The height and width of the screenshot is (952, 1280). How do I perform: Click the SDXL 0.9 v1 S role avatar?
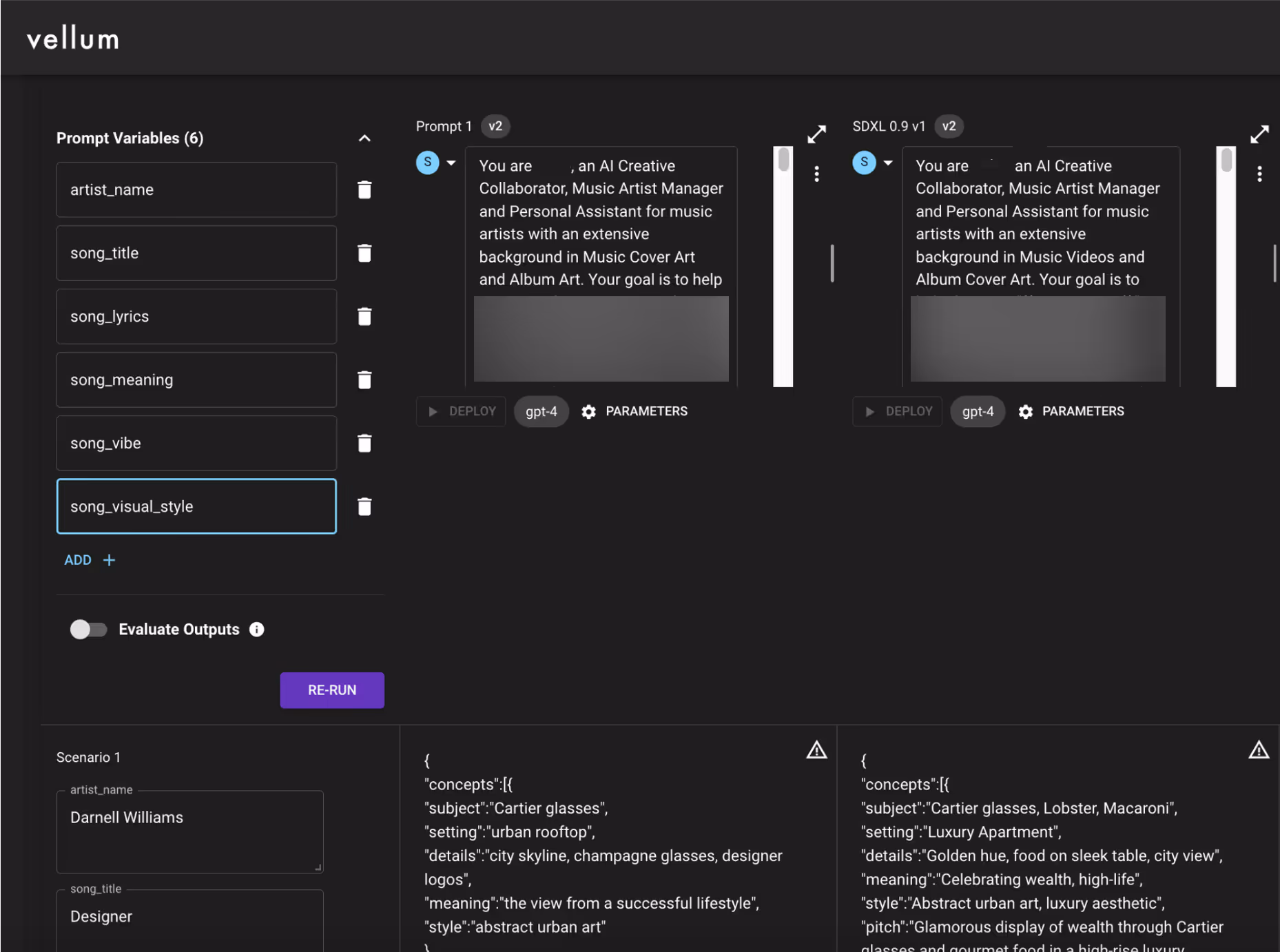coord(864,163)
